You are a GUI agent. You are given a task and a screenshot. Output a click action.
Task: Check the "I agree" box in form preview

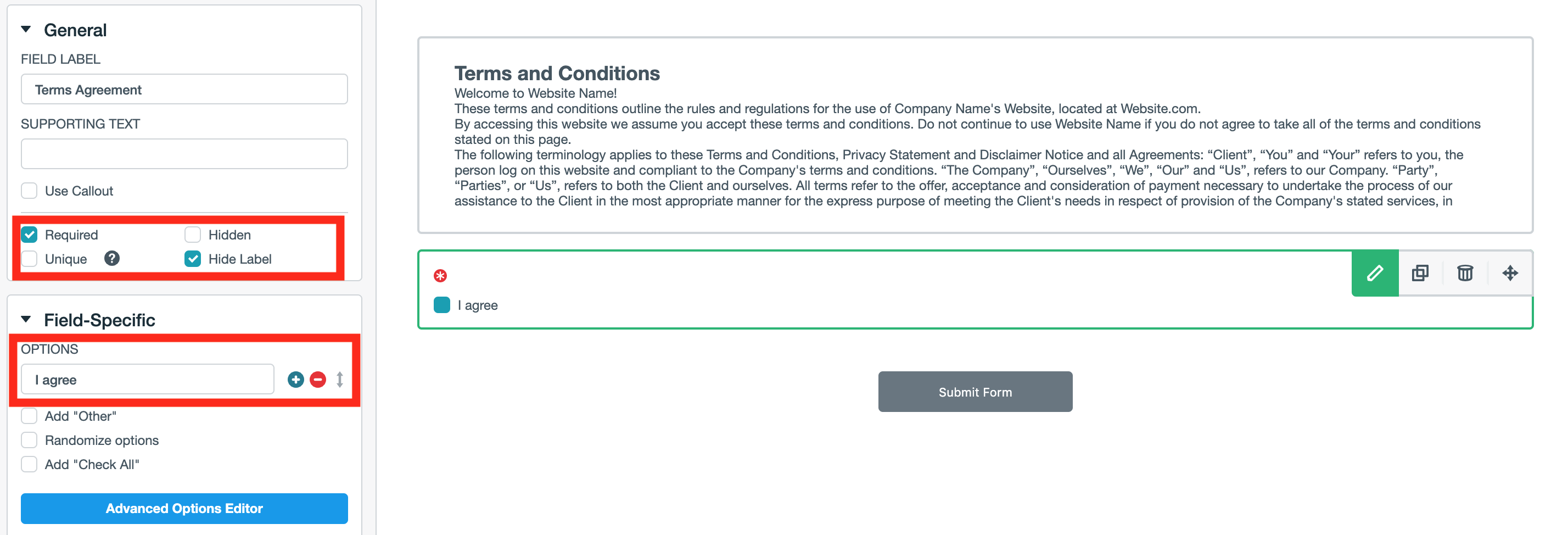(442, 305)
